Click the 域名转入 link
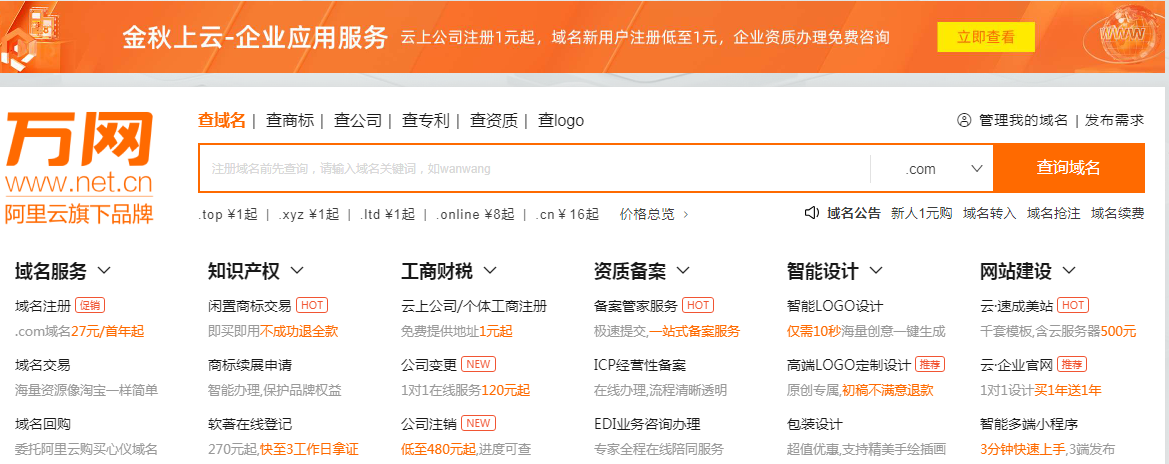 click(989, 213)
